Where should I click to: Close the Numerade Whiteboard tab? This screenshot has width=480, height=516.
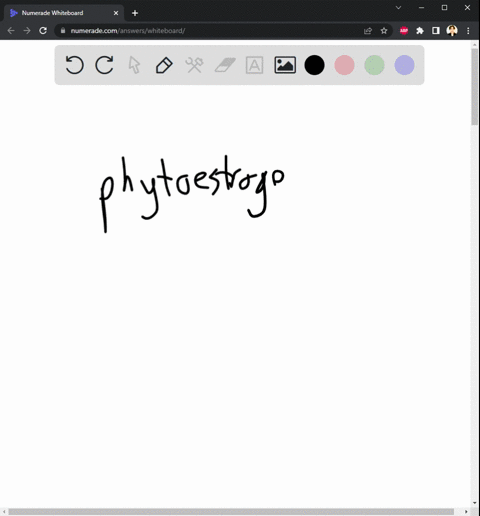click(x=116, y=13)
